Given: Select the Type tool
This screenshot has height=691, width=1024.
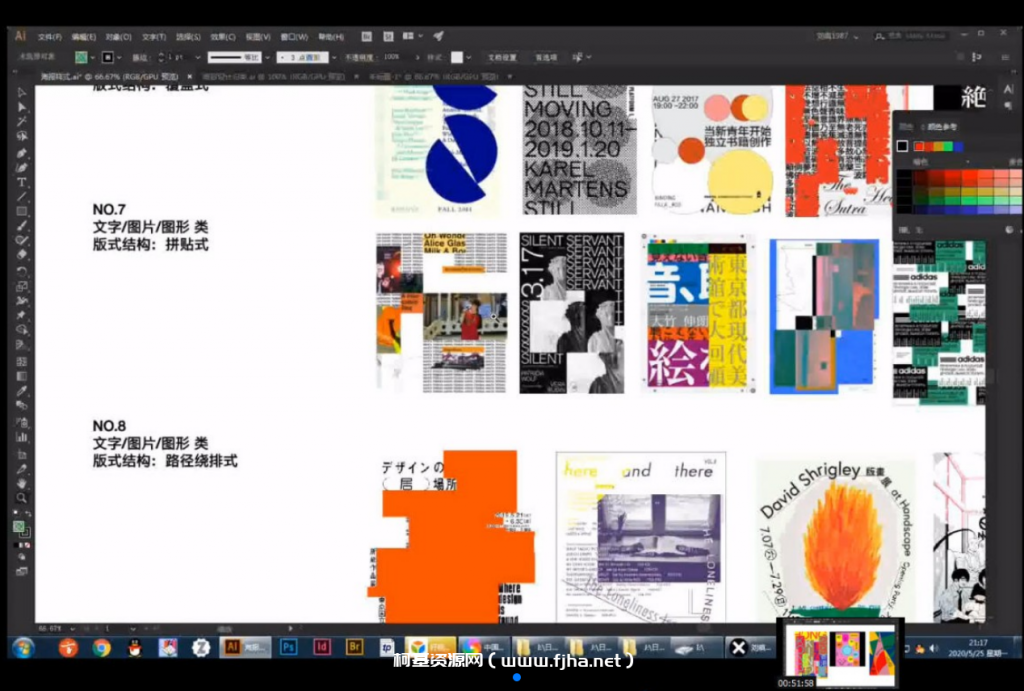Looking at the screenshot, I should [22, 182].
